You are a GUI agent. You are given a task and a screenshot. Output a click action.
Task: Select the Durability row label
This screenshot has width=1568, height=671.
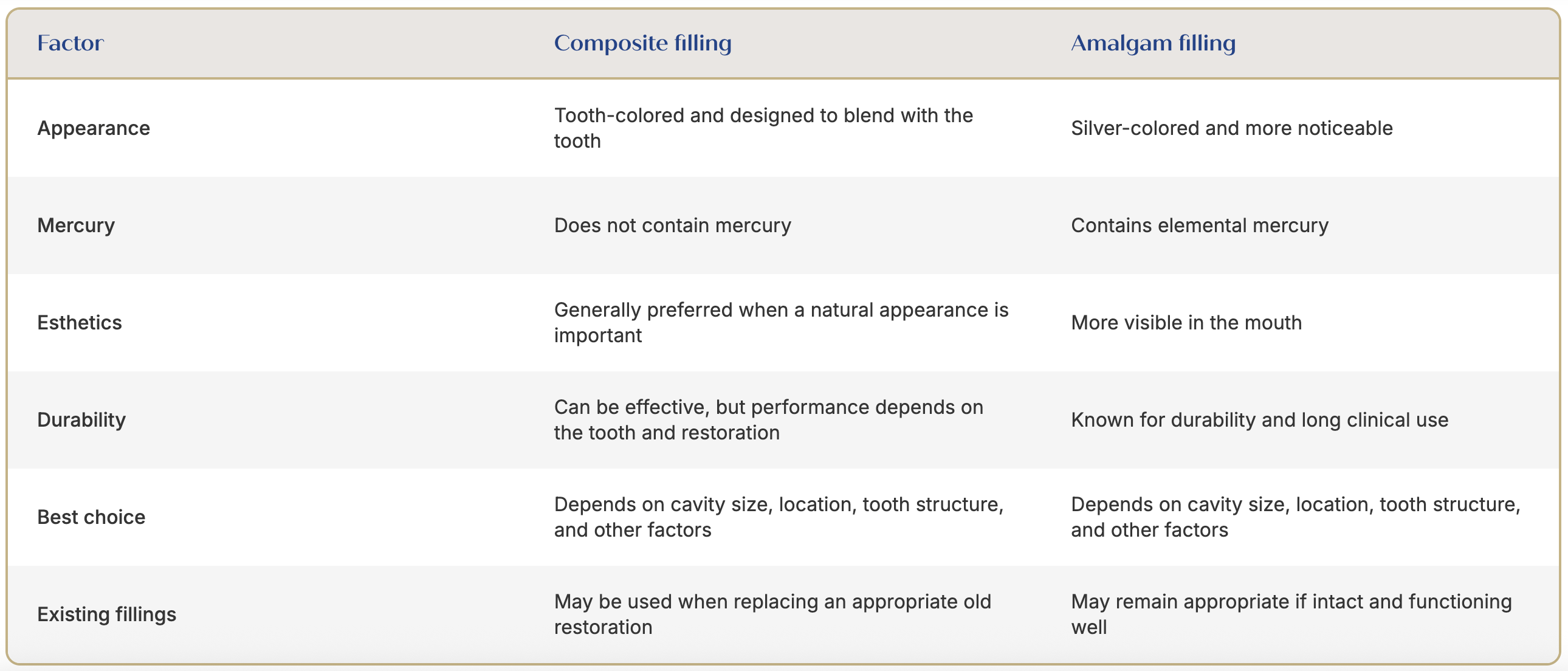point(81,419)
